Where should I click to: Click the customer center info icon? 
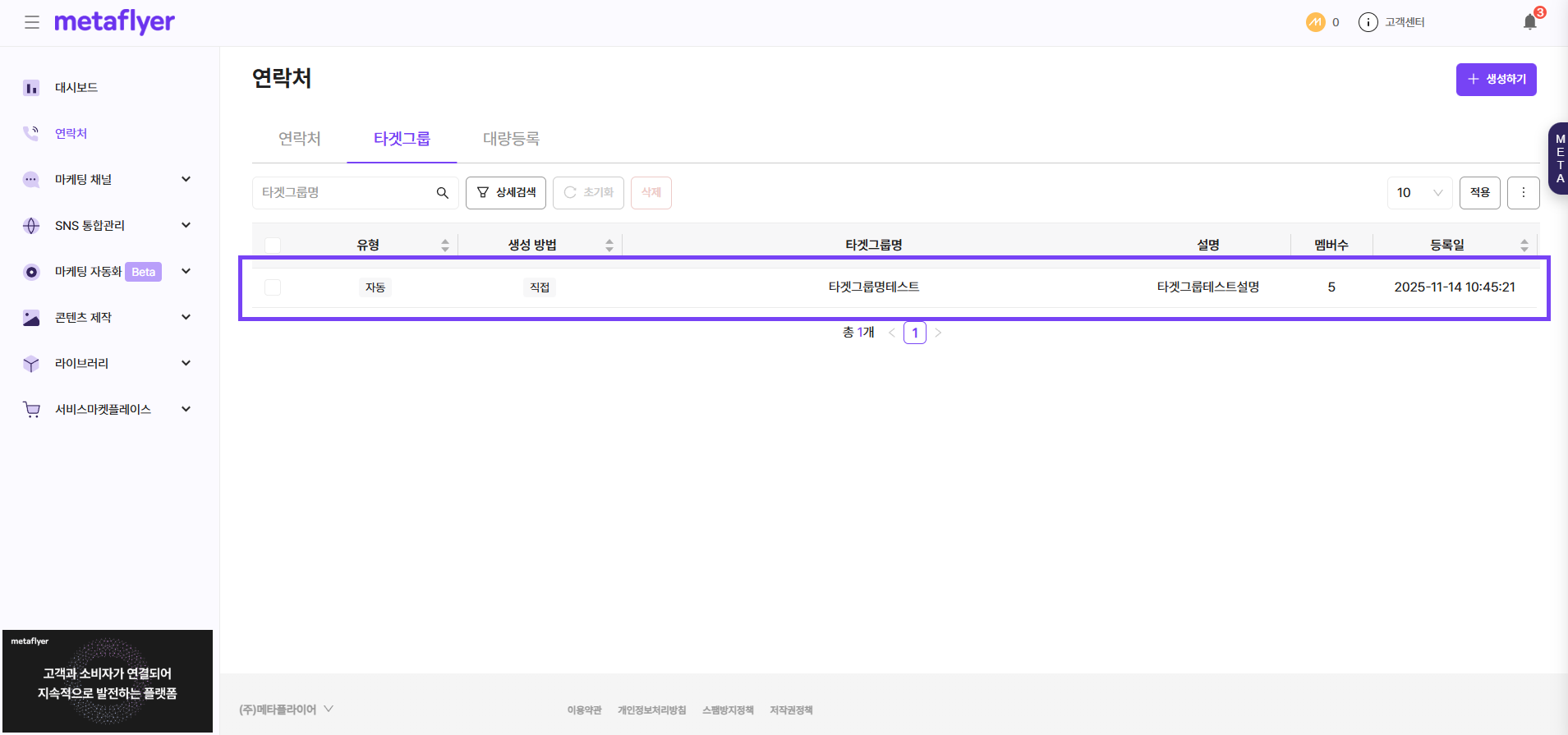[1368, 22]
